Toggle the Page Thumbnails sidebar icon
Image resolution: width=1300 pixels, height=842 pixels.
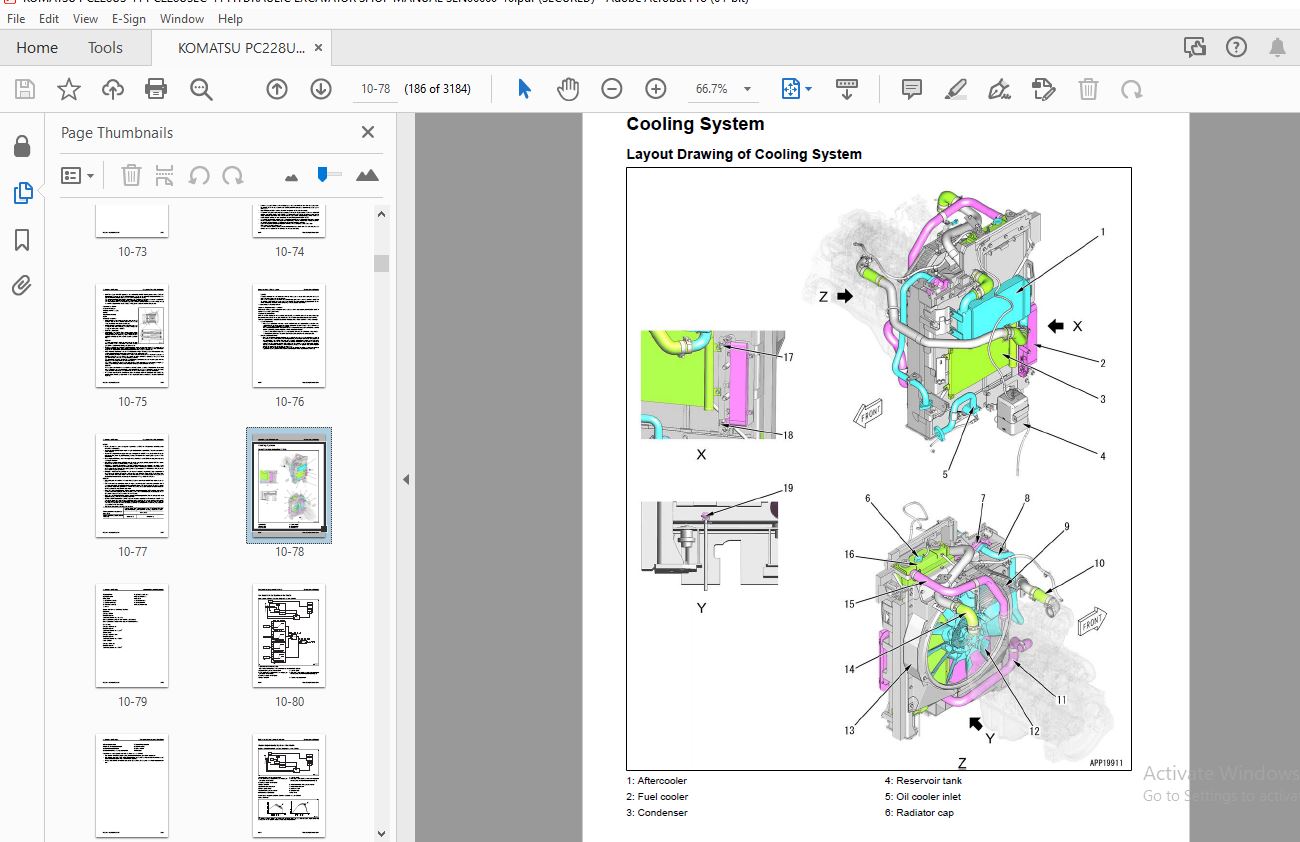tap(22, 193)
